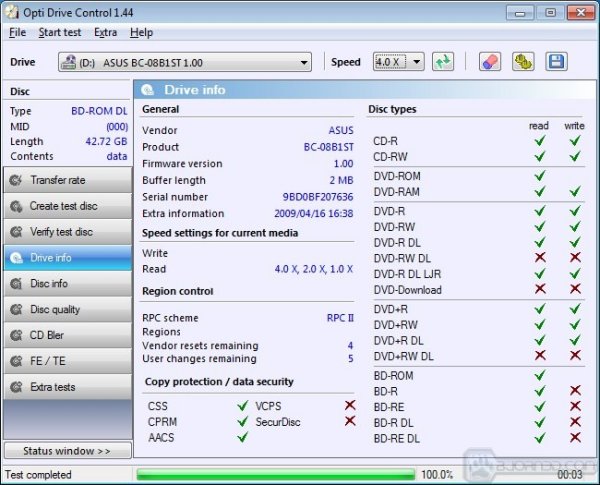Click the eraser disc icon

[x=490, y=62]
